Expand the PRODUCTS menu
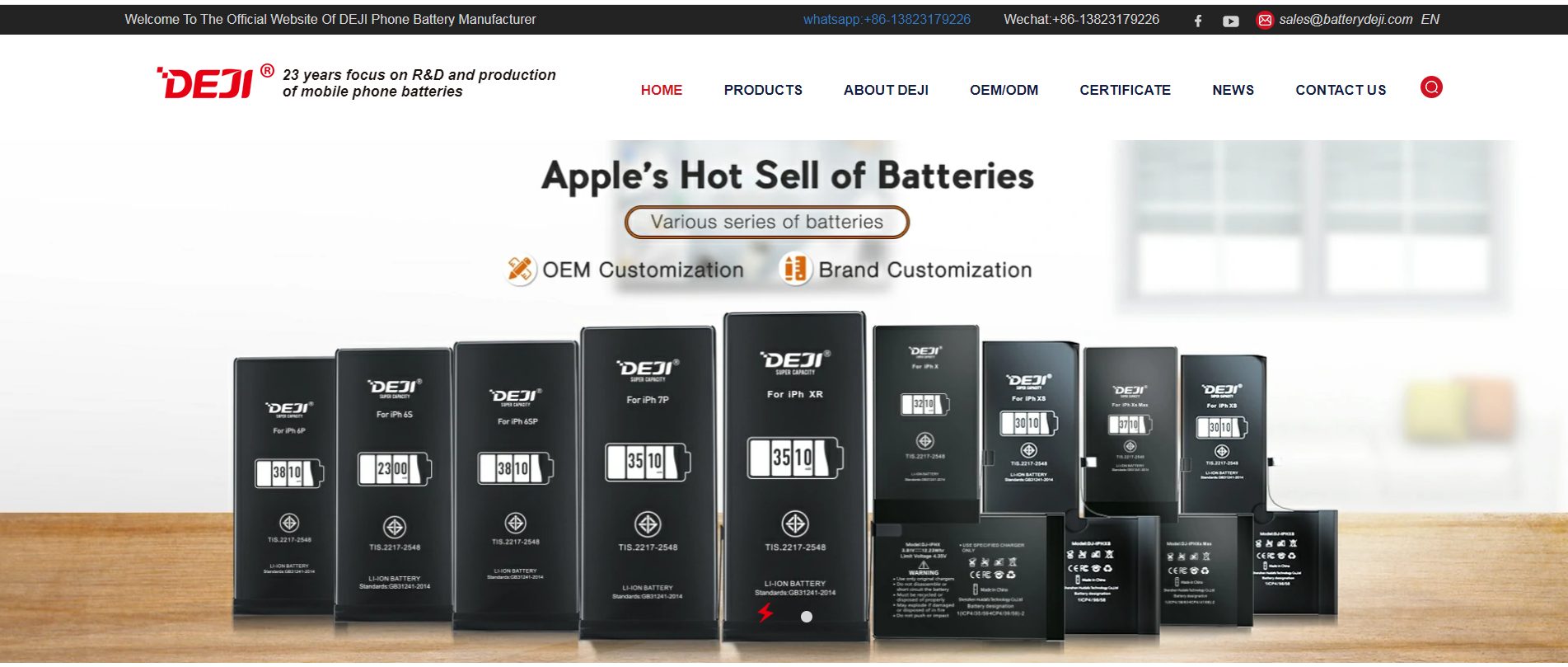Viewport: 1568px width, 667px height. click(x=763, y=90)
